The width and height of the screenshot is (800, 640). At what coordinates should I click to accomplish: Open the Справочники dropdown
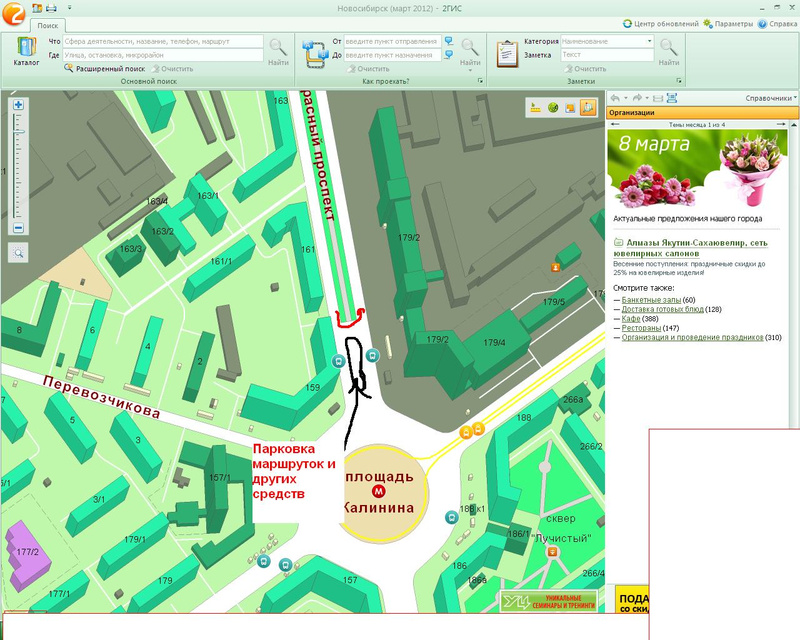(771, 98)
